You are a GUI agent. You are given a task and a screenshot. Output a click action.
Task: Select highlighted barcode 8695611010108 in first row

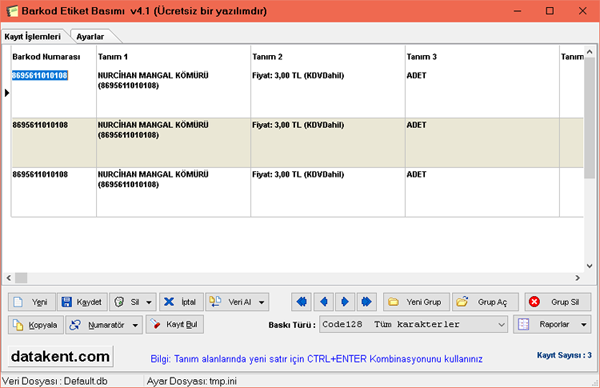coord(40,75)
